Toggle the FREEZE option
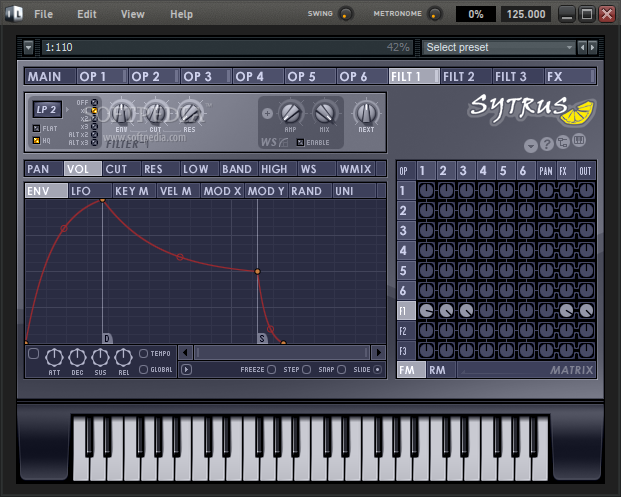The height and width of the screenshot is (497, 621). 271,369
